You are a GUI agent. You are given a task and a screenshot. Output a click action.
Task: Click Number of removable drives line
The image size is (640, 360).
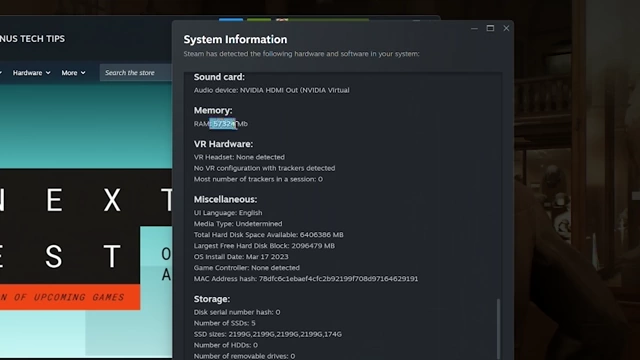click(244, 356)
